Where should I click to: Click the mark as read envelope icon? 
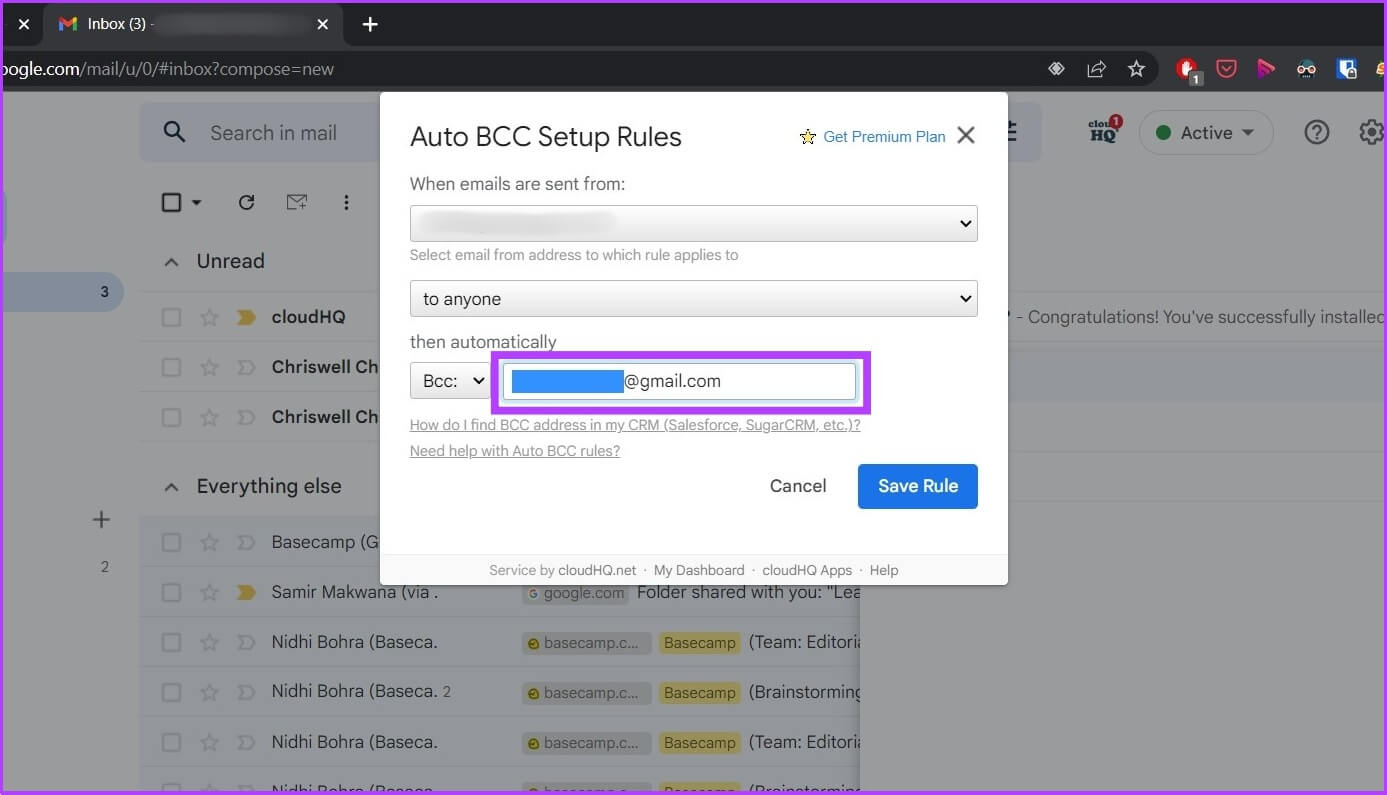click(297, 202)
